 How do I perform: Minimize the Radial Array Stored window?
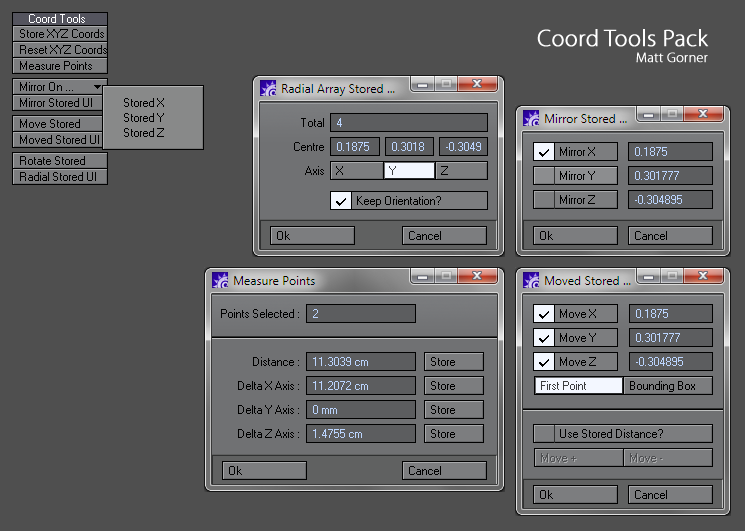[424, 85]
